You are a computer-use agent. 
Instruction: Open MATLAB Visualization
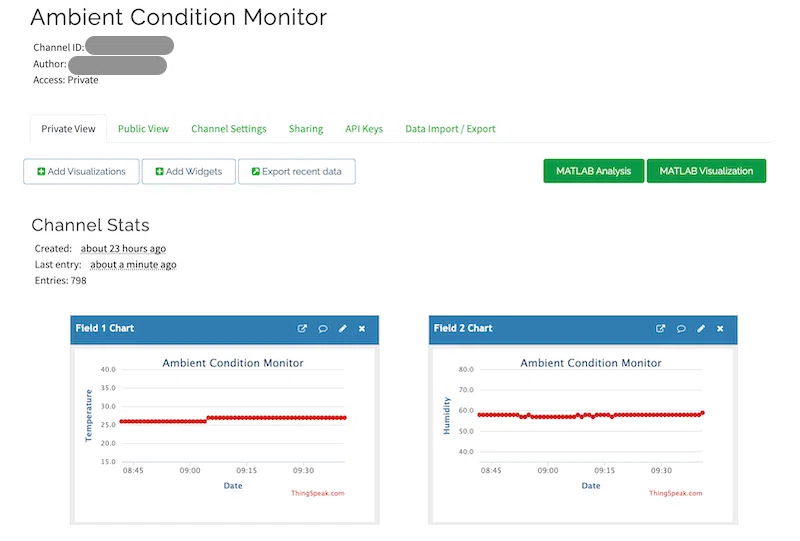tap(706, 171)
